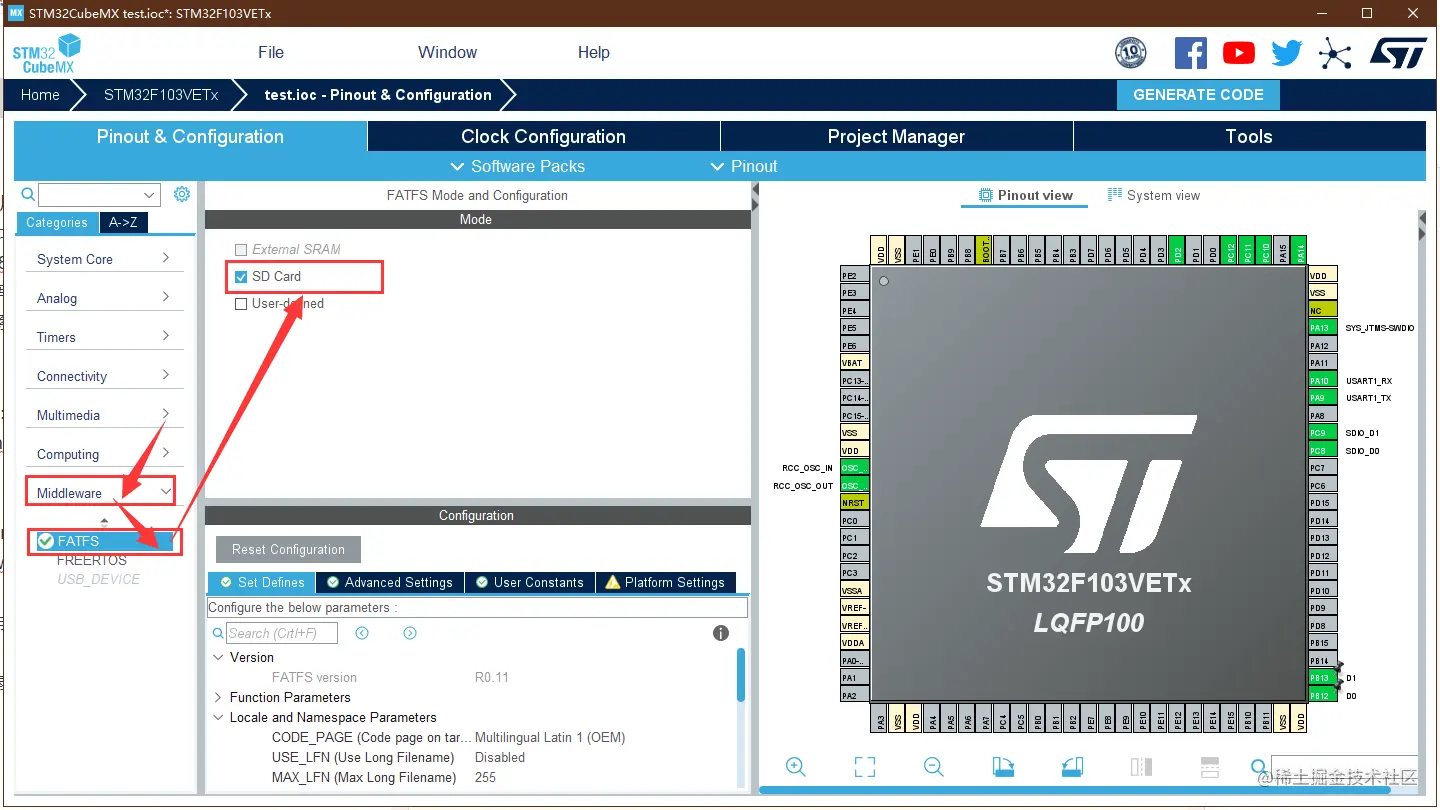Rotate the chip counter-clockwise
This screenshot has width=1440, height=810.
coord(1072,767)
